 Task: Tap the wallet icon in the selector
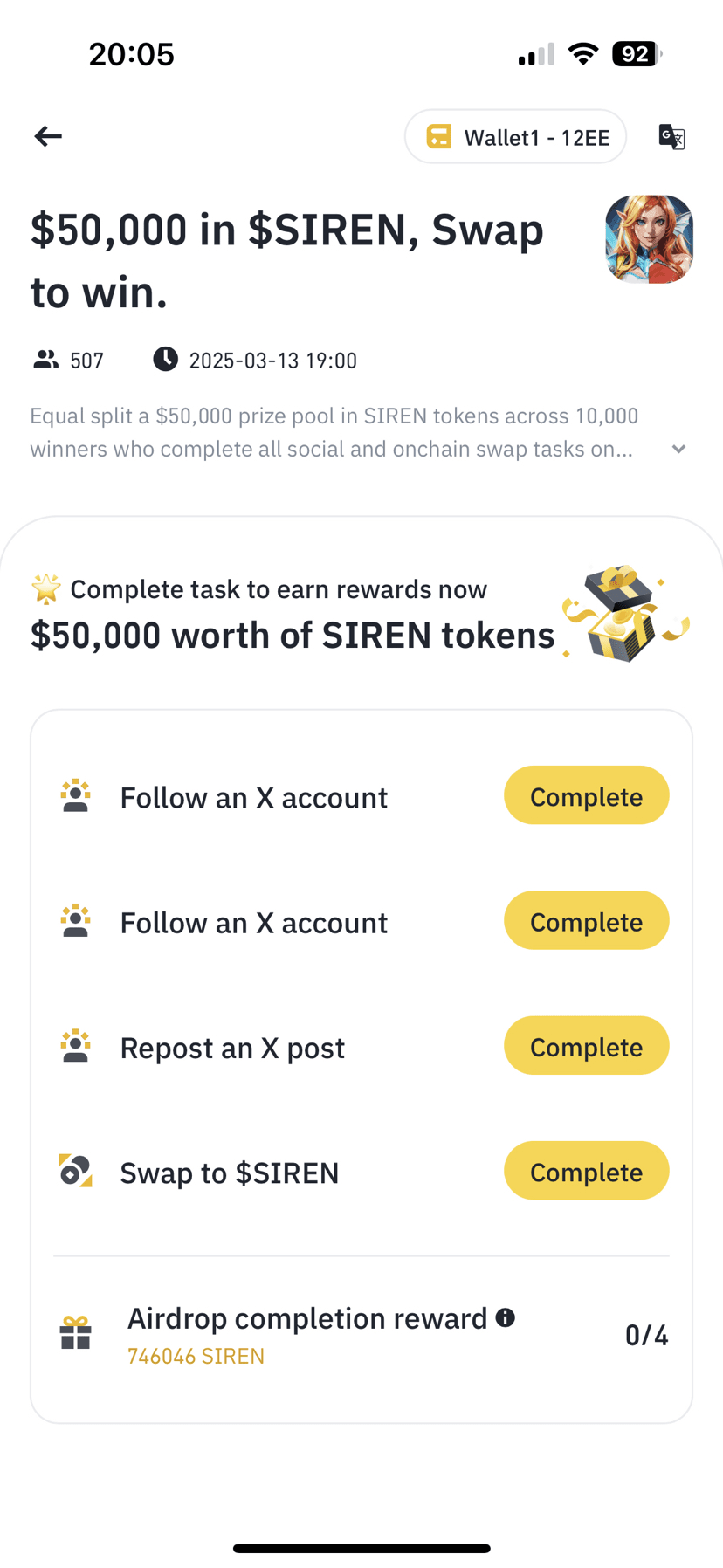439,137
